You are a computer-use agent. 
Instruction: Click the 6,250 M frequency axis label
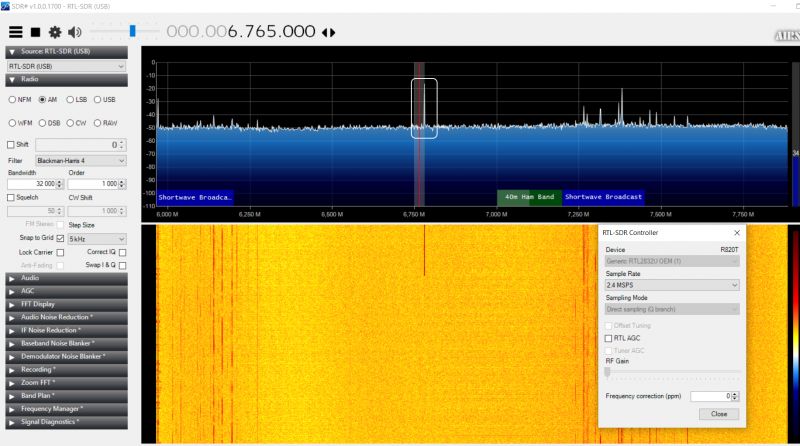(x=249, y=214)
